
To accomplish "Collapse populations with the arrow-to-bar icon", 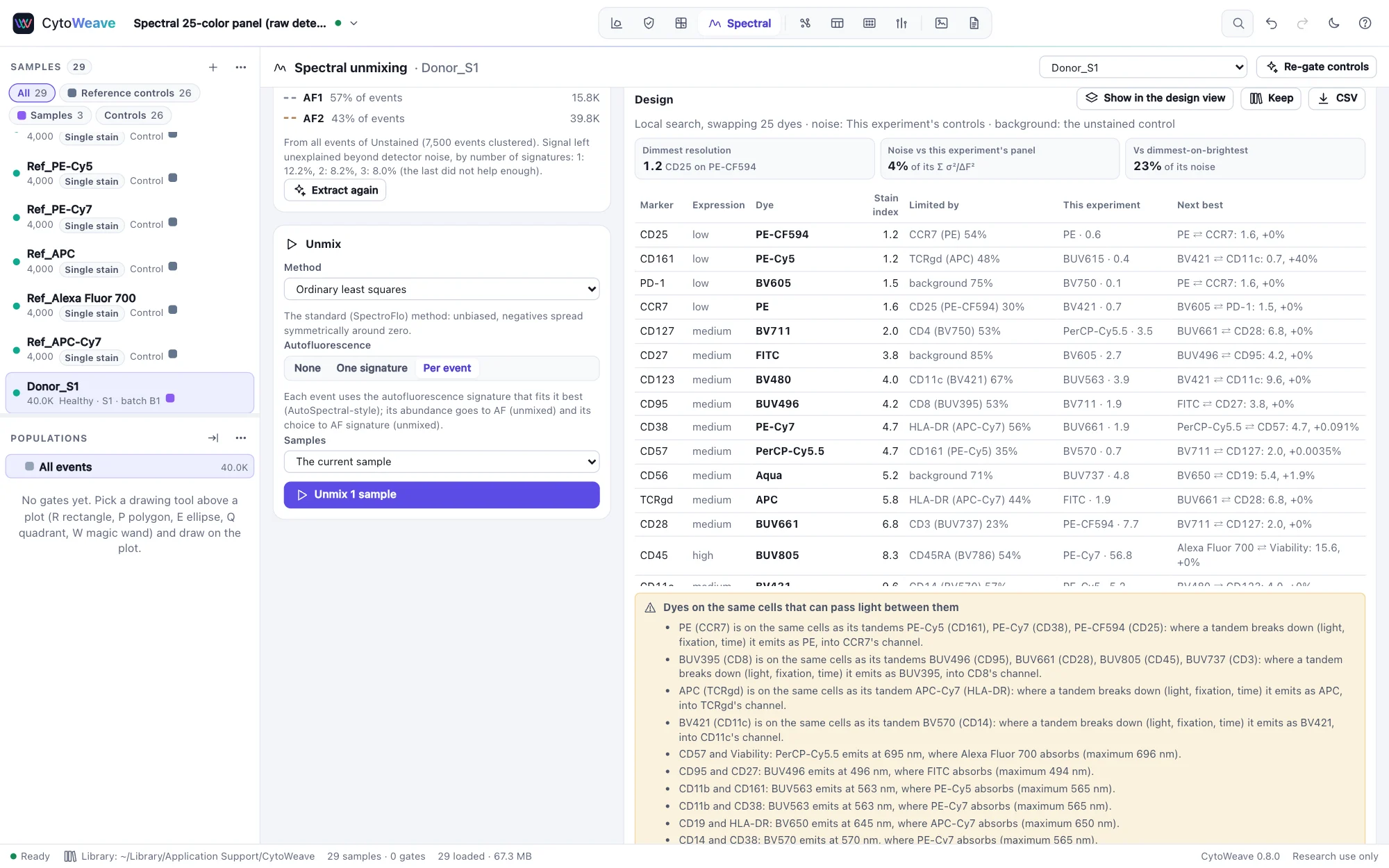I will 213,438.
